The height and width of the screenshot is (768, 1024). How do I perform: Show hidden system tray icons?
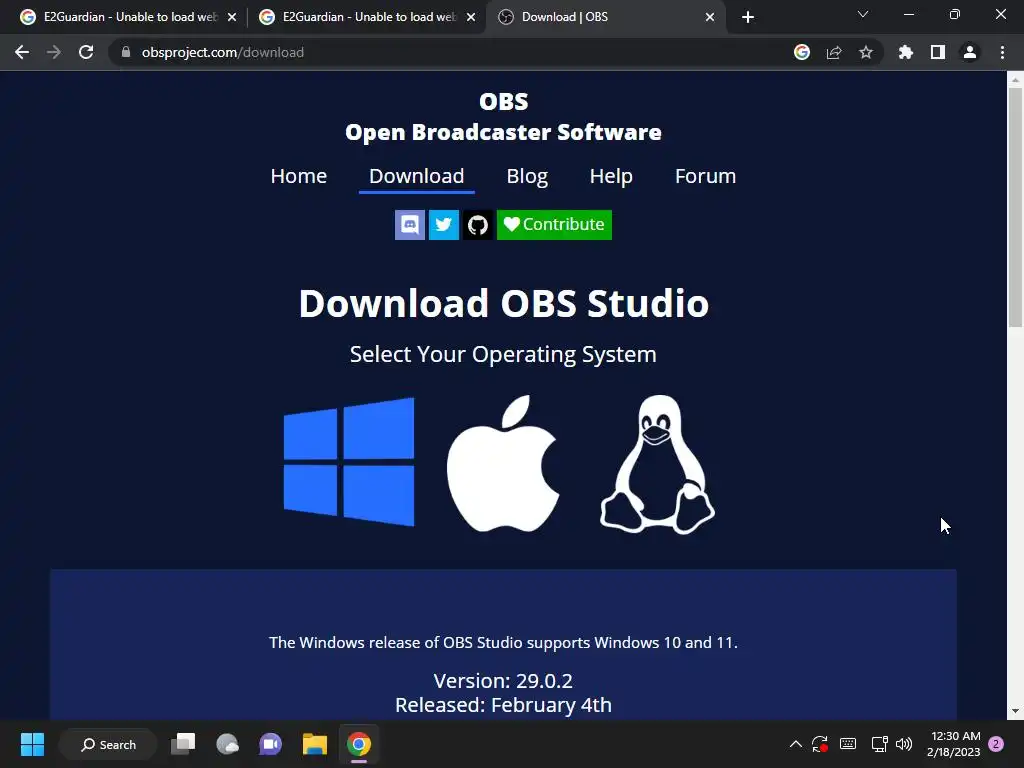pyautogui.click(x=795, y=744)
